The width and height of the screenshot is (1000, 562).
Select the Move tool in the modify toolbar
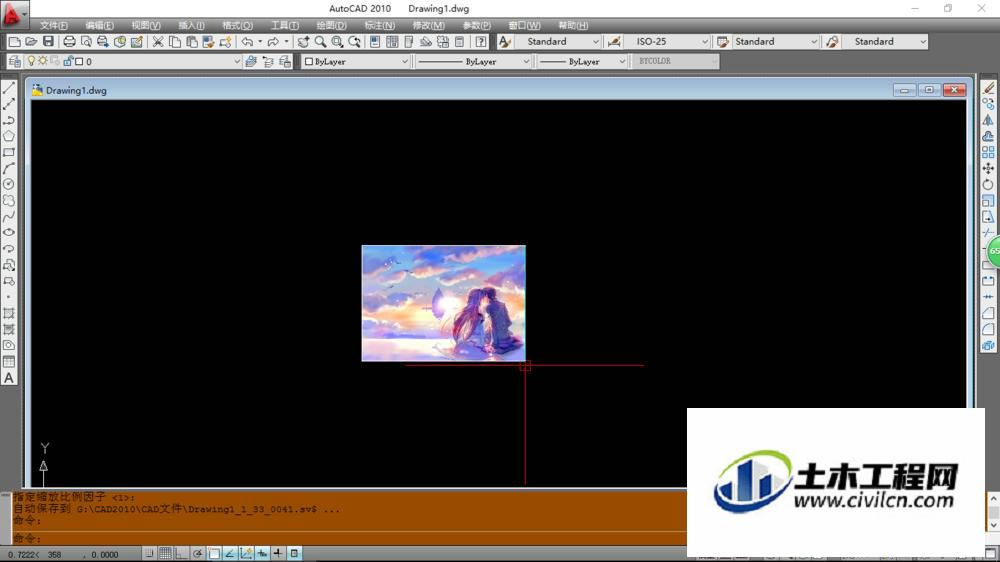(989, 168)
